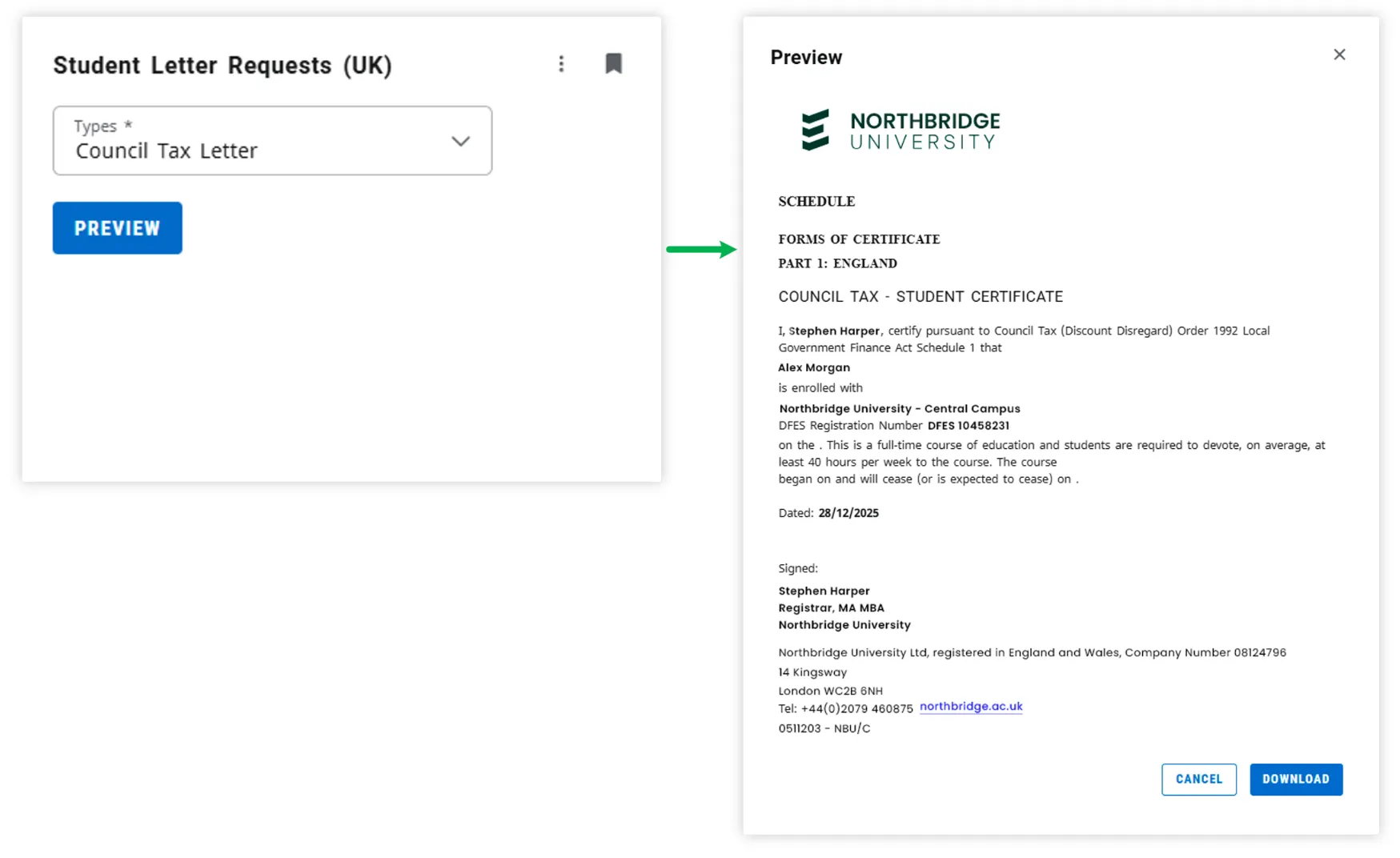
Task: Click the student name Alex Morgan
Action: [814, 367]
